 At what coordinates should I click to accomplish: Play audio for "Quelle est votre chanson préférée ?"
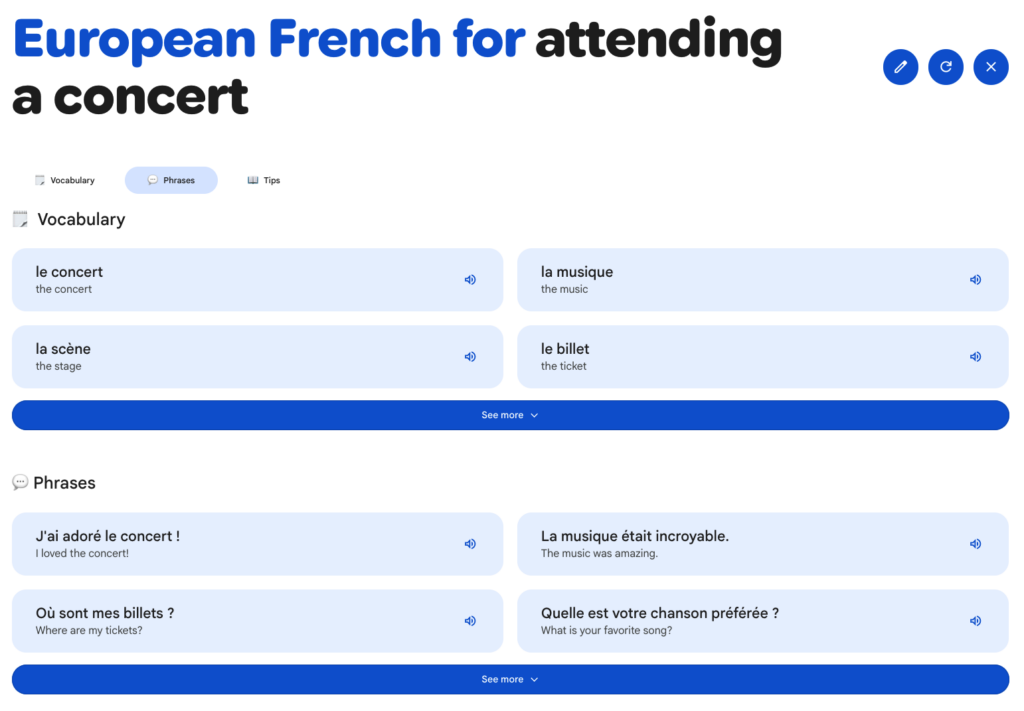[x=975, y=621]
